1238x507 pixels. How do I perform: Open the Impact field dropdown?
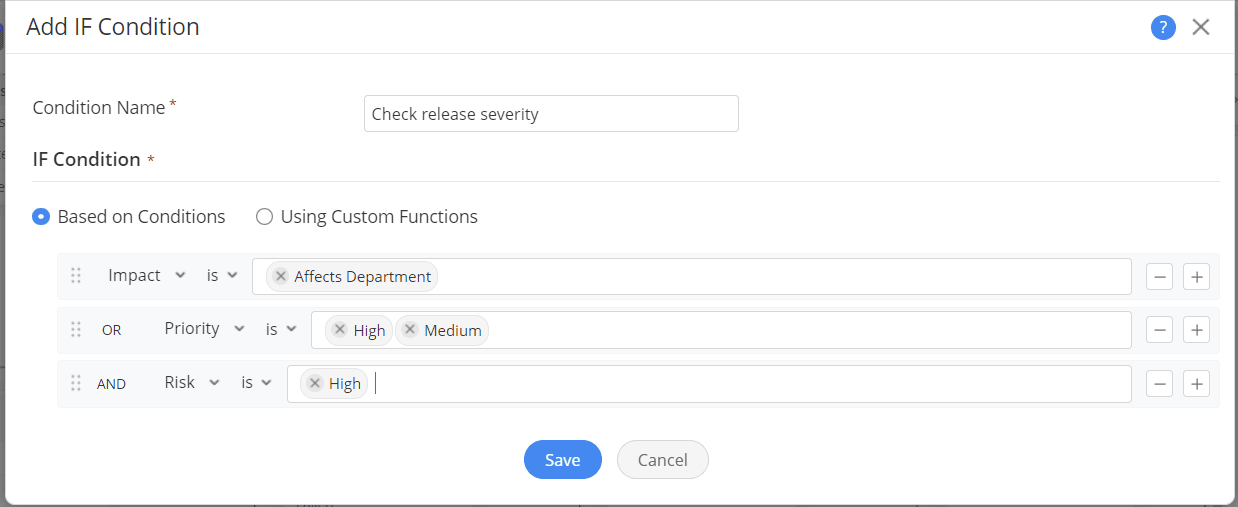(x=146, y=276)
